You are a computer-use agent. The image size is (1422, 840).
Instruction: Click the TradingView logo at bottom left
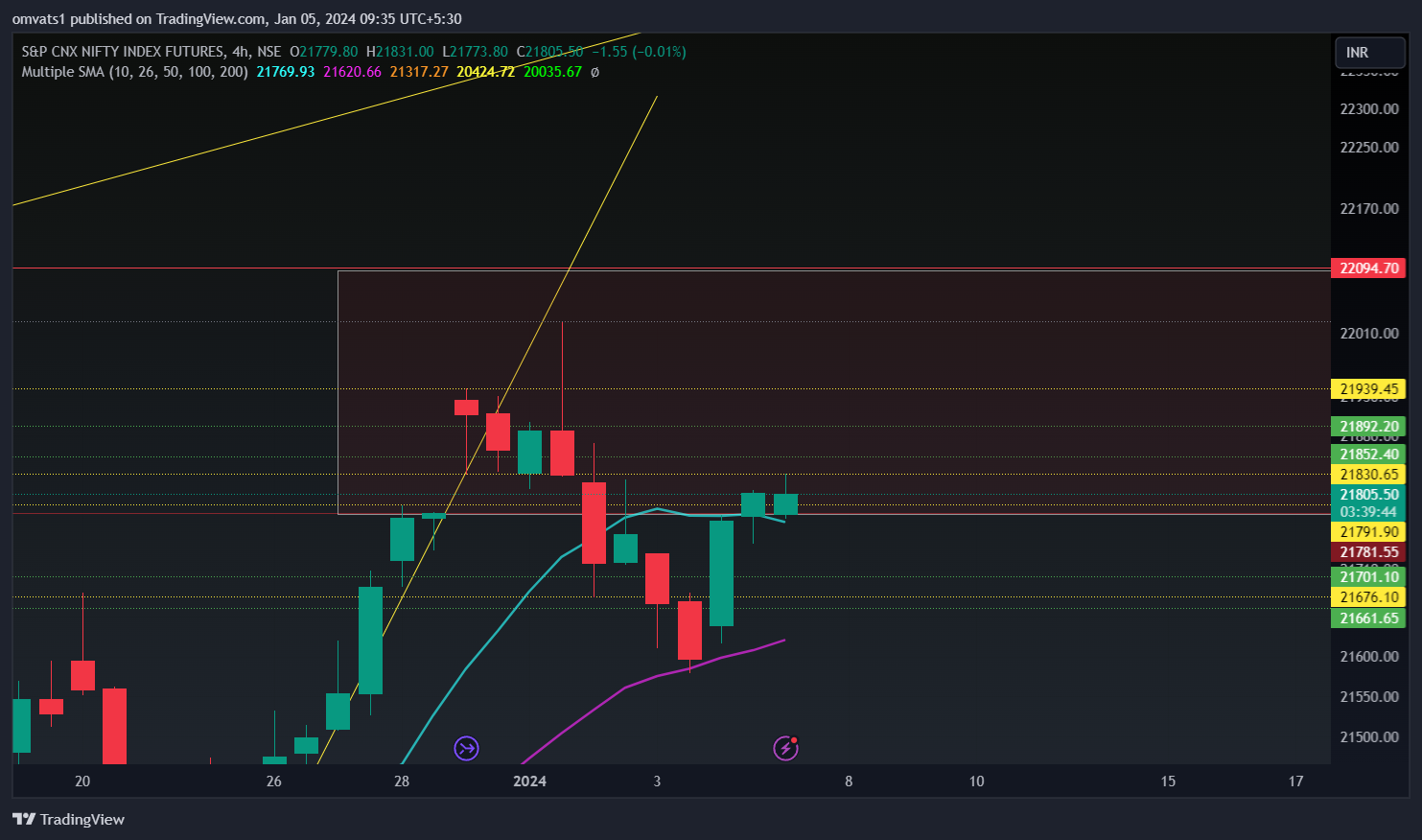(68, 819)
